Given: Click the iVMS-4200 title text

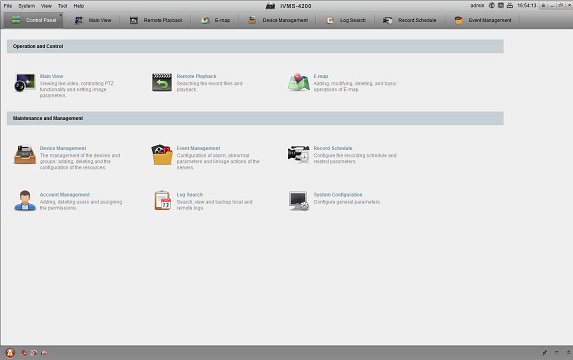Looking at the screenshot, I should click(x=296, y=6).
